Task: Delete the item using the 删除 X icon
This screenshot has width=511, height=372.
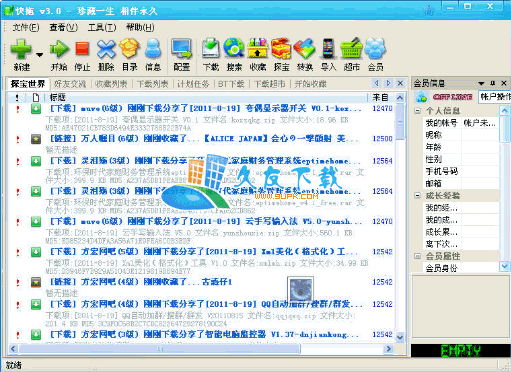Action: [x=106, y=49]
